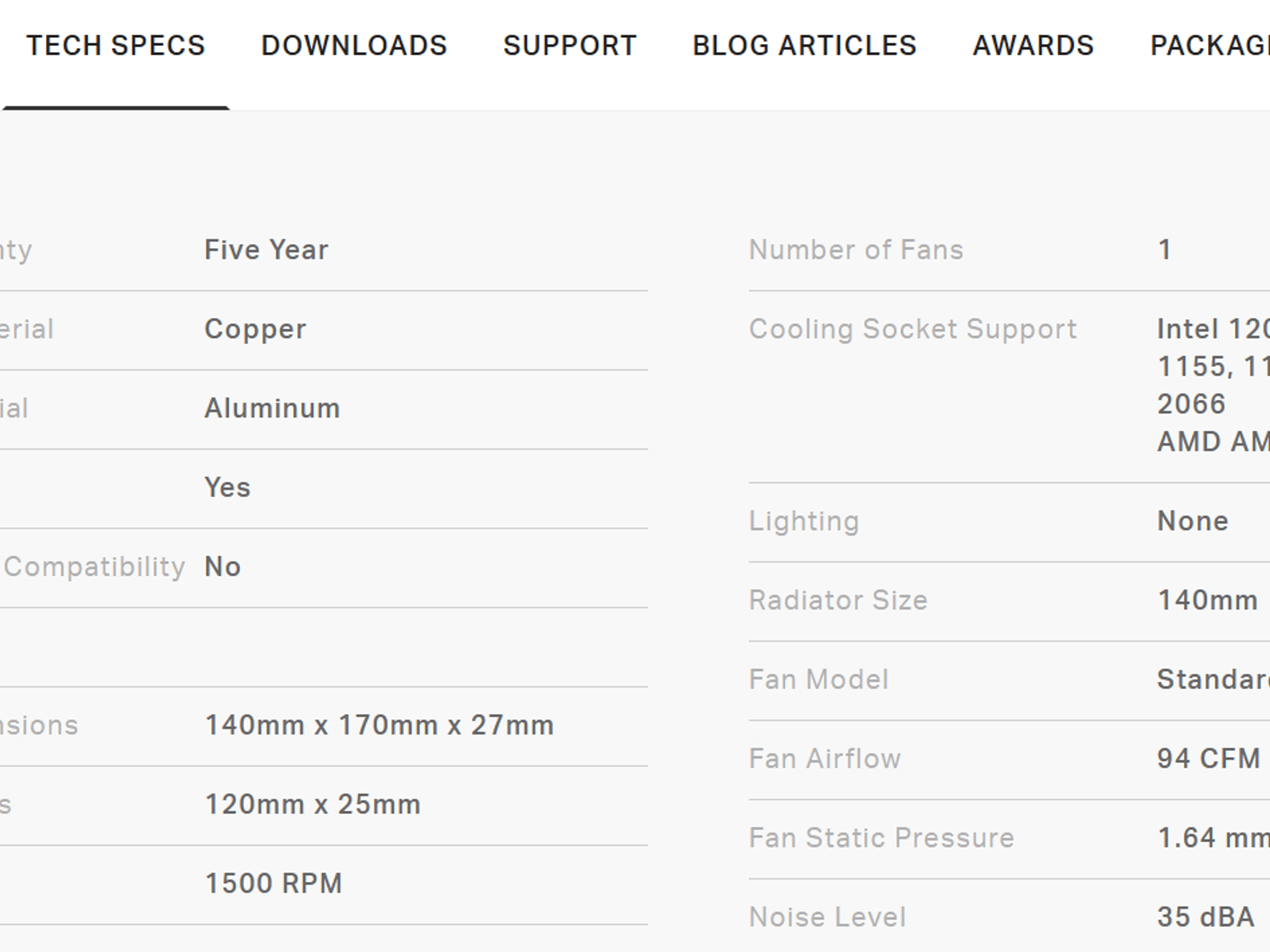Click the Copper material value
Image resolution: width=1270 pixels, height=952 pixels.
click(x=255, y=329)
